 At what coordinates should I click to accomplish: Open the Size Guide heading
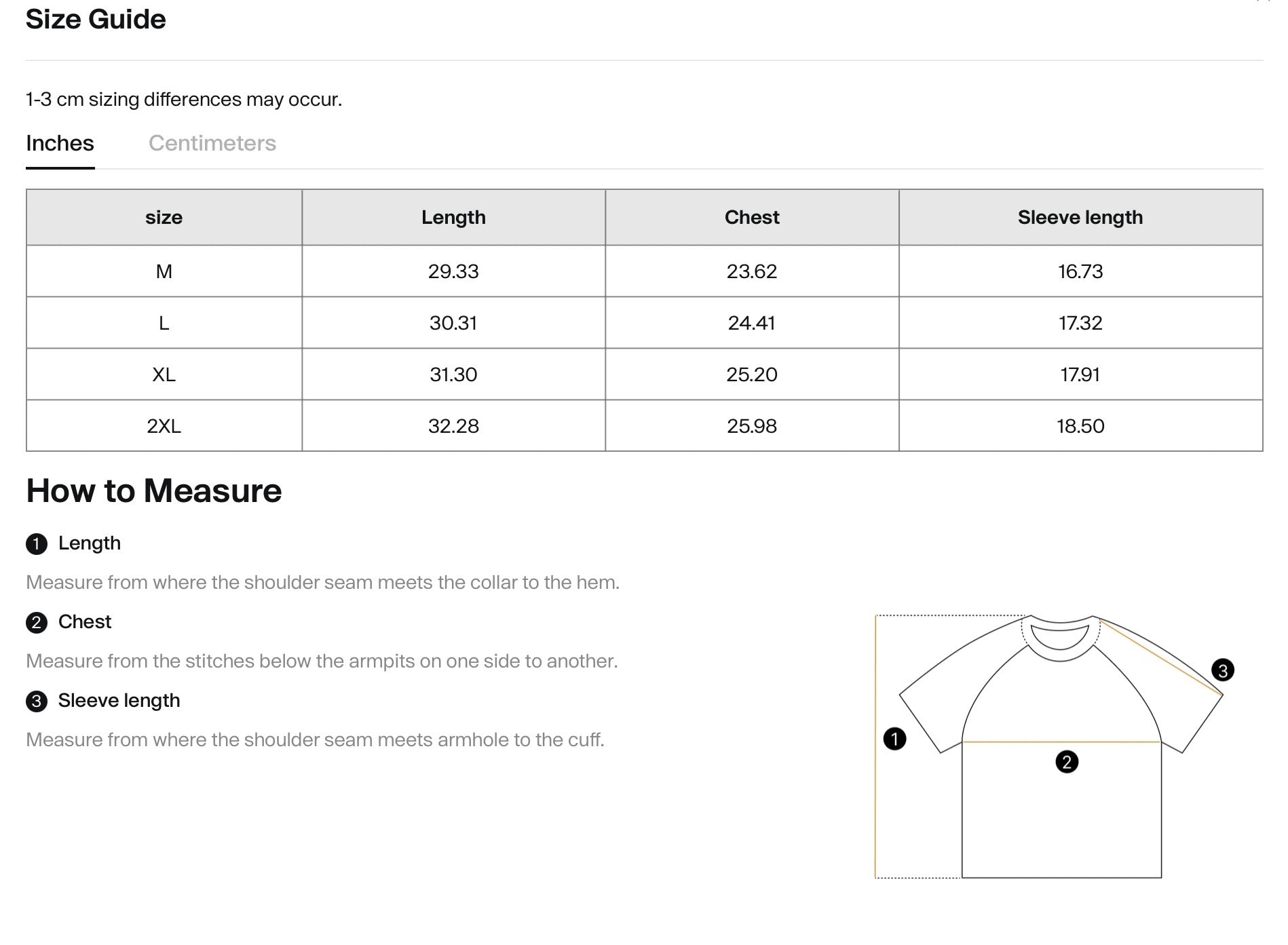(x=96, y=20)
